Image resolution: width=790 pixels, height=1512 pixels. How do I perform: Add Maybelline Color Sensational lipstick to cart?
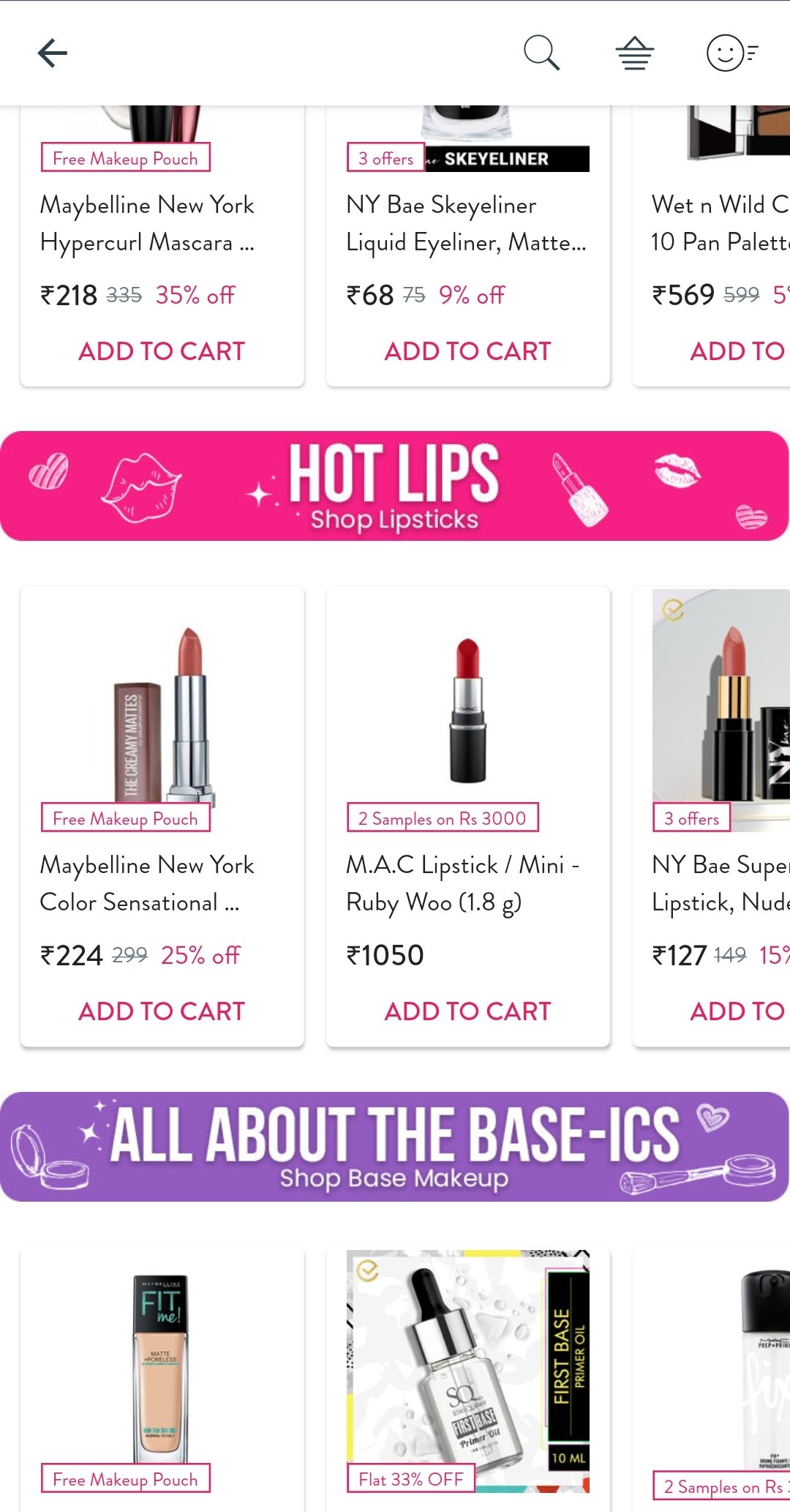point(162,1011)
